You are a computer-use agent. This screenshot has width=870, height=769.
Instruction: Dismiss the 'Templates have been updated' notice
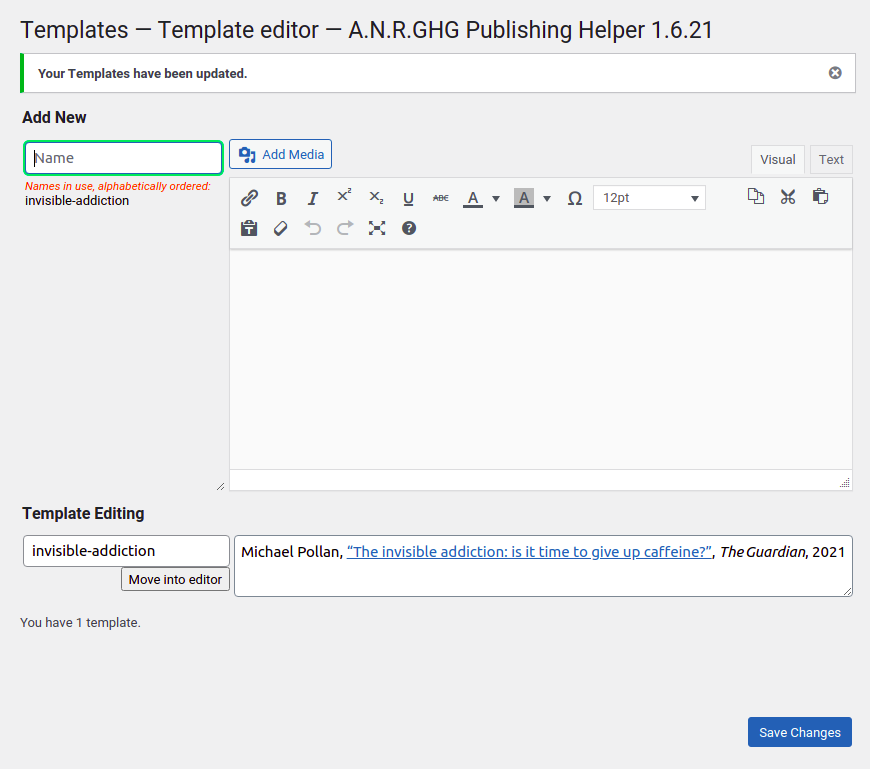coord(835,73)
